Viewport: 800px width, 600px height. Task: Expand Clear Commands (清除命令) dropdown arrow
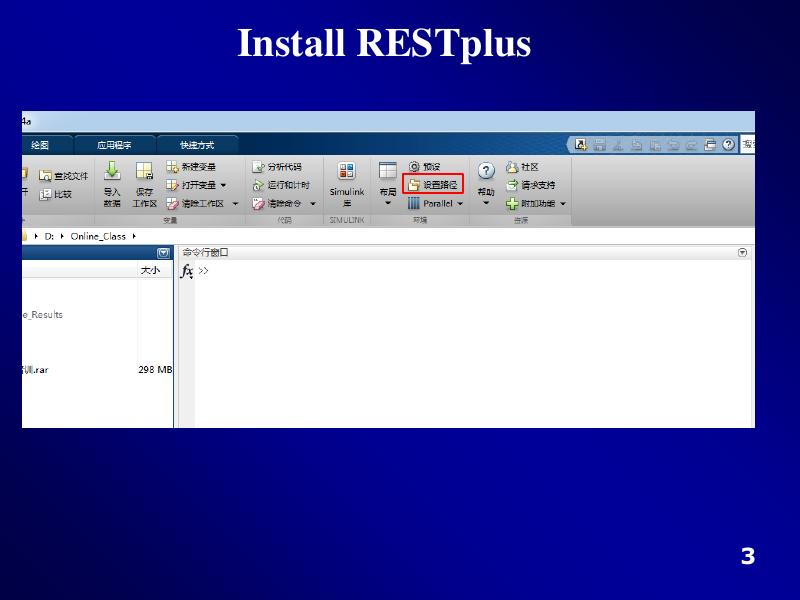[x=313, y=204]
